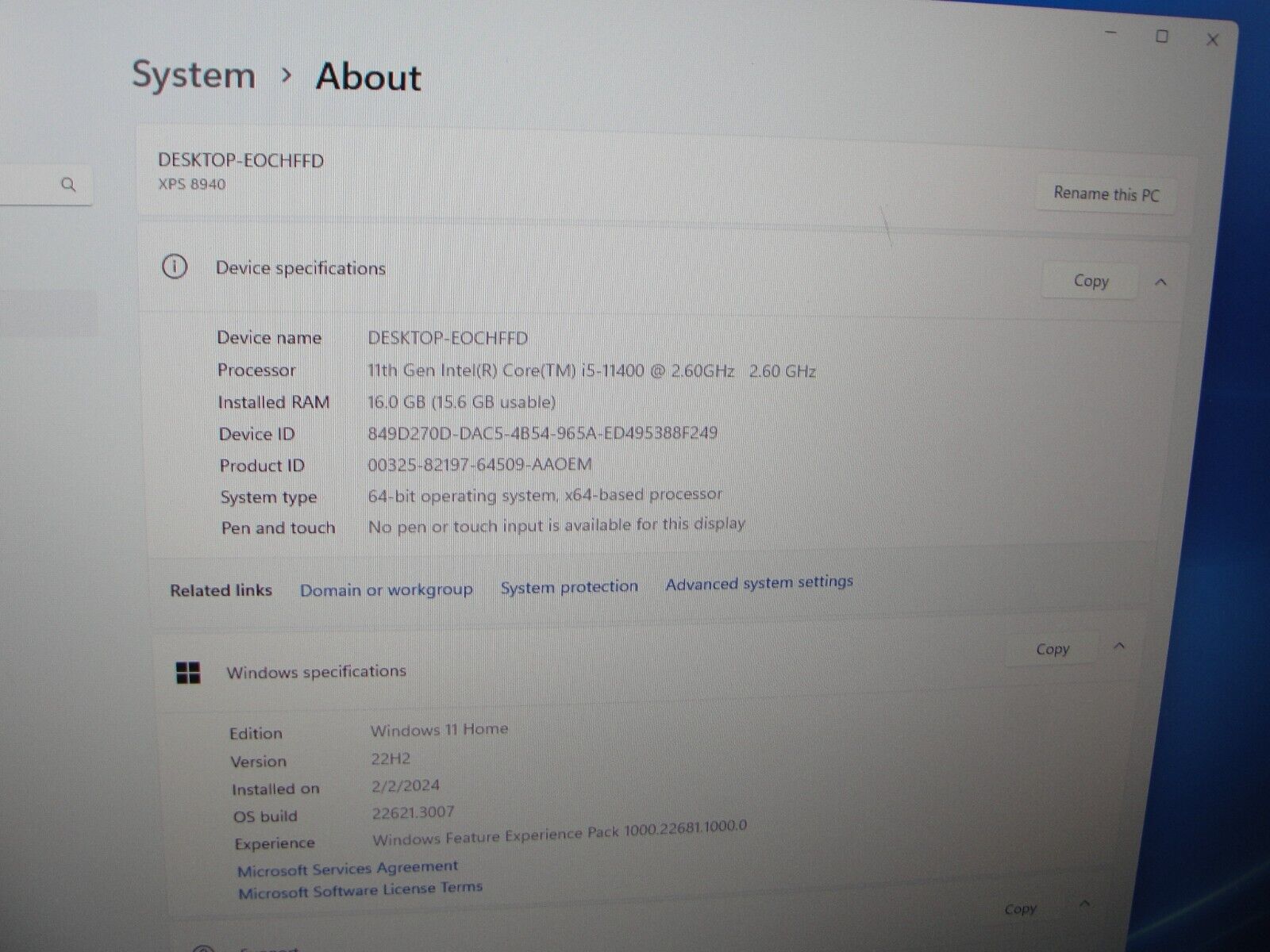Click the Related links label
The width and height of the screenshot is (1270, 952).
tap(221, 590)
